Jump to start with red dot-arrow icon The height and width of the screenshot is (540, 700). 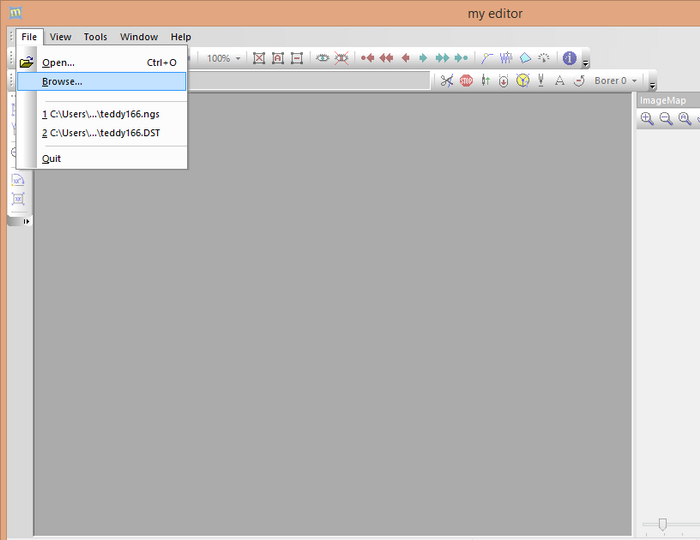click(x=367, y=58)
